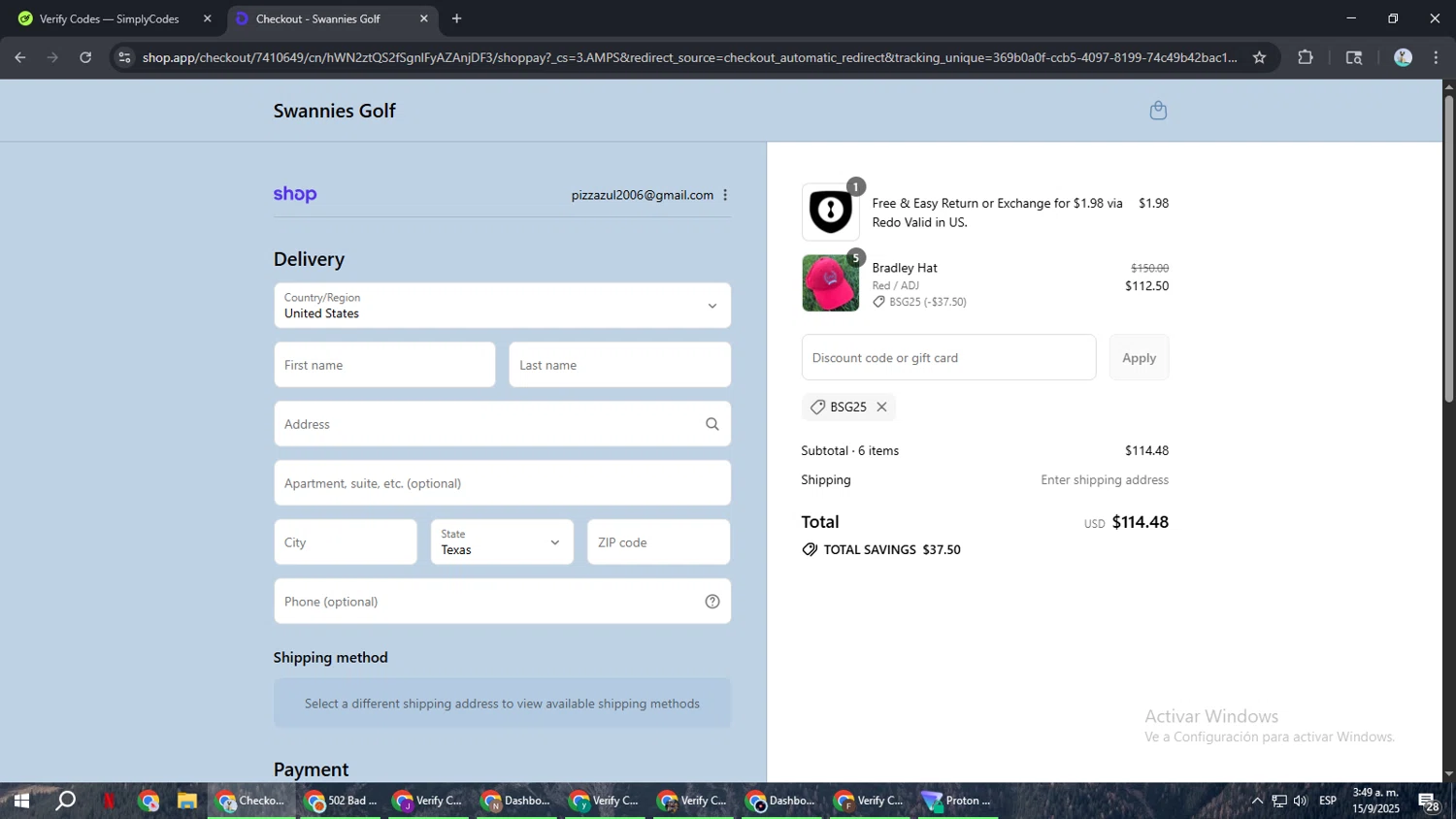Open the State dropdown showing Texas

pyautogui.click(x=502, y=542)
